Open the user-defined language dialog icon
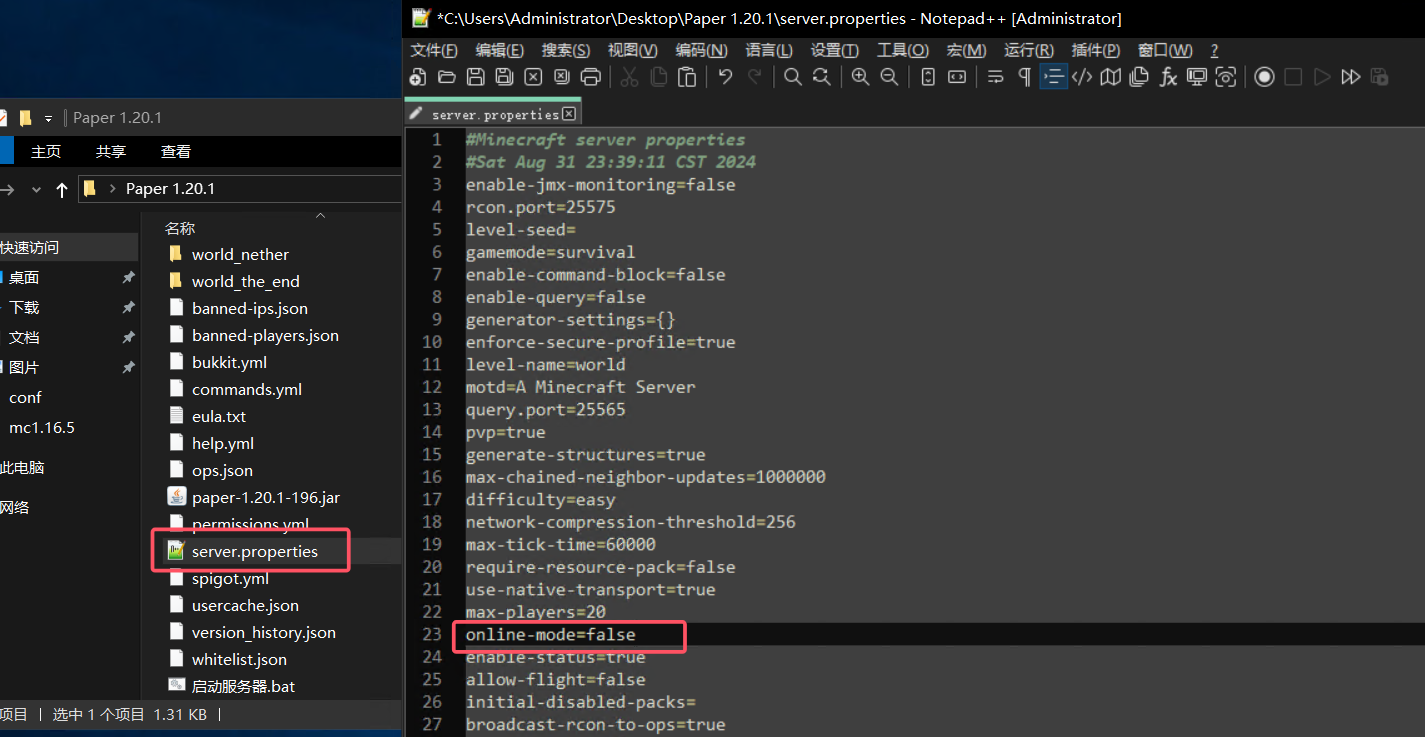Image resolution: width=1425 pixels, height=737 pixels. pos(1082,77)
